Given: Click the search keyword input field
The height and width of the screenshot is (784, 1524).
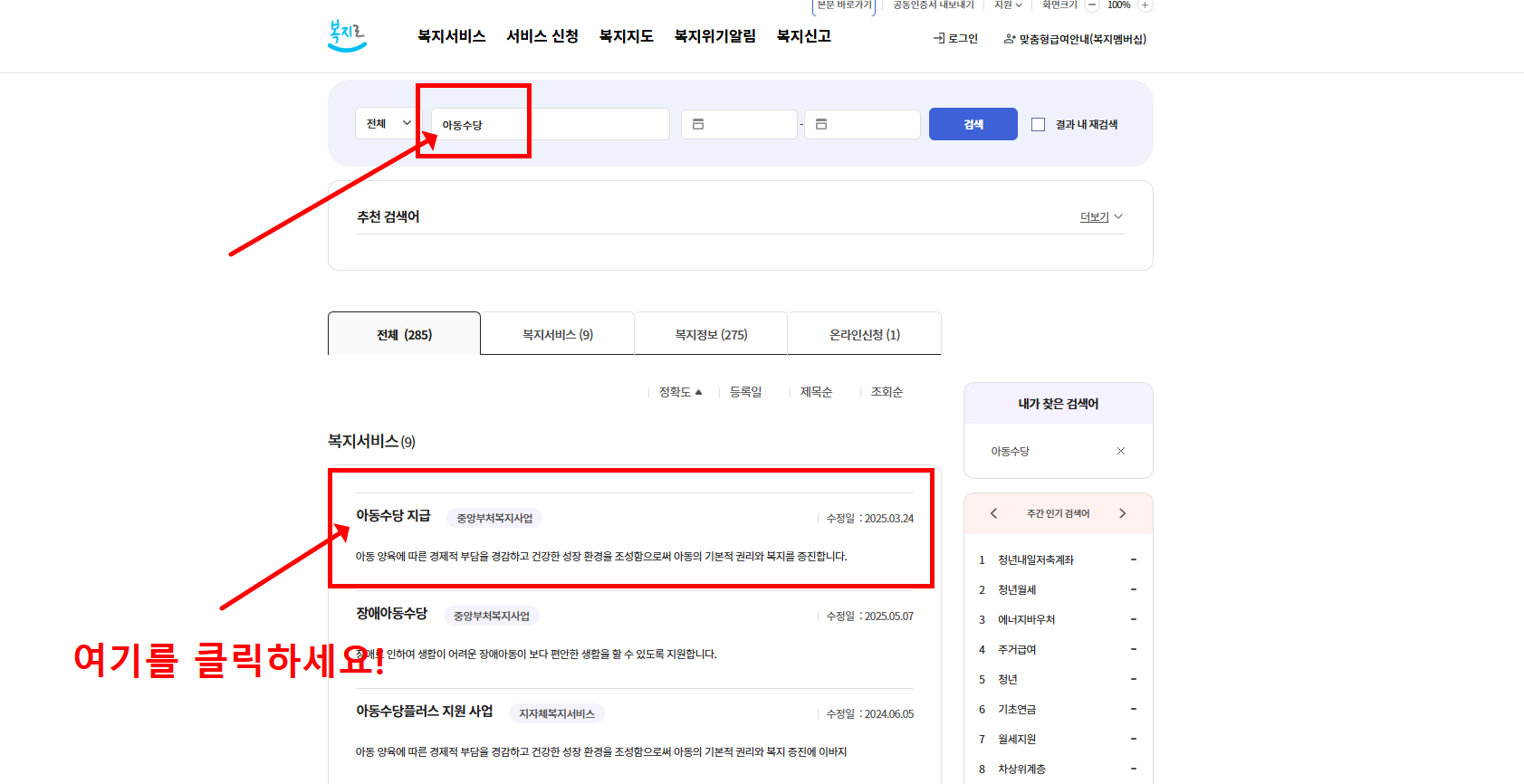Looking at the screenshot, I should click(551, 124).
